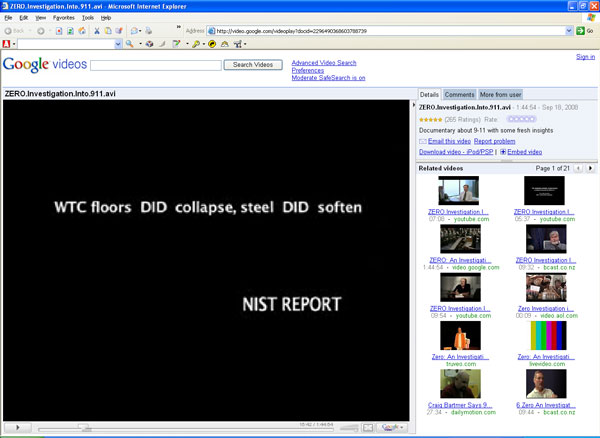Click the Adobe PDF toolbar icon

coord(8,44)
